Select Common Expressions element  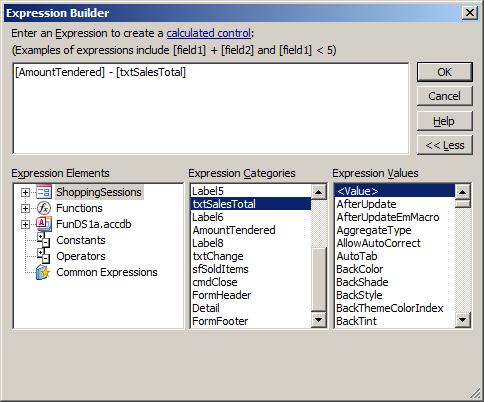(x=107, y=272)
